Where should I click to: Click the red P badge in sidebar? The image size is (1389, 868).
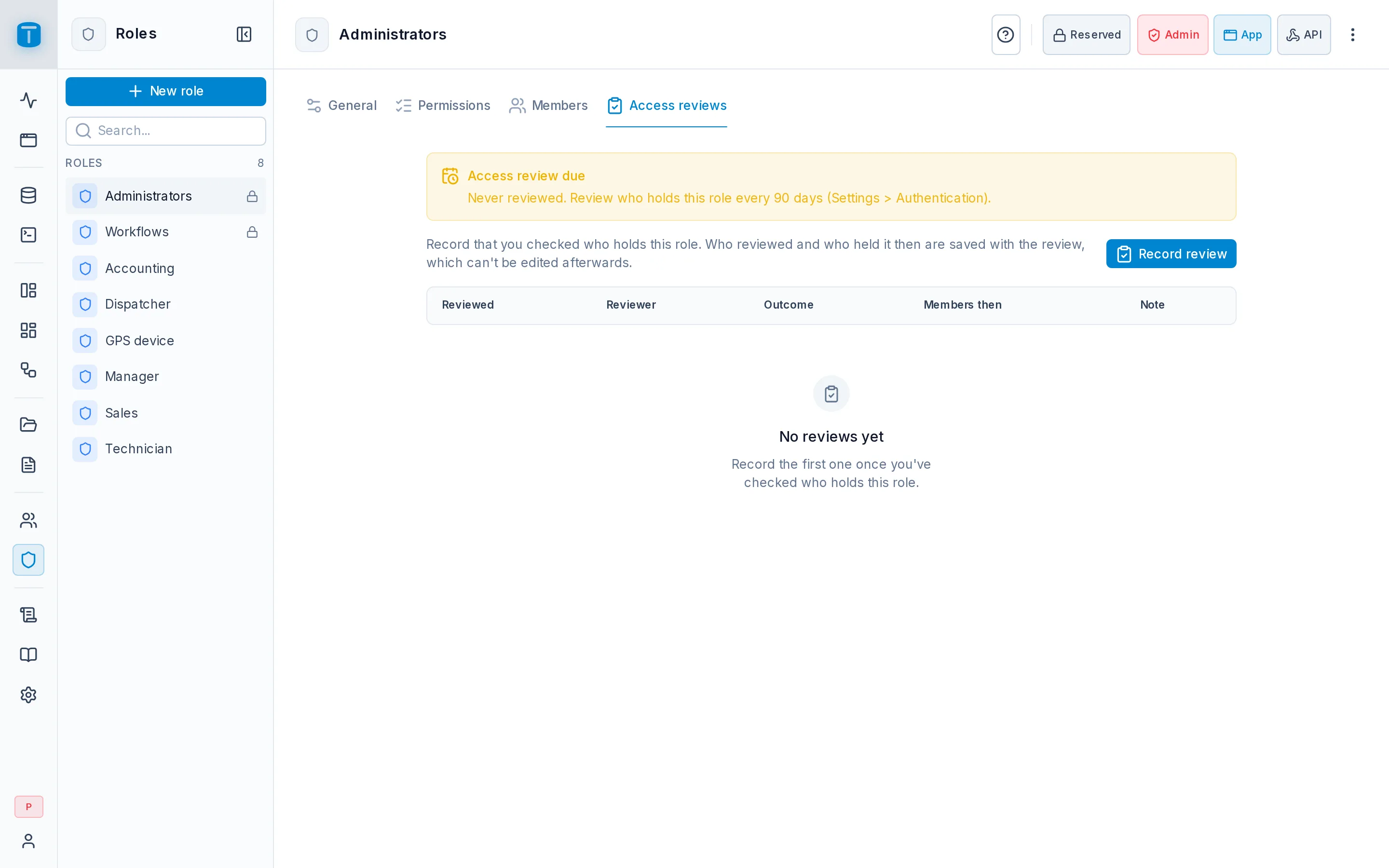[29, 807]
